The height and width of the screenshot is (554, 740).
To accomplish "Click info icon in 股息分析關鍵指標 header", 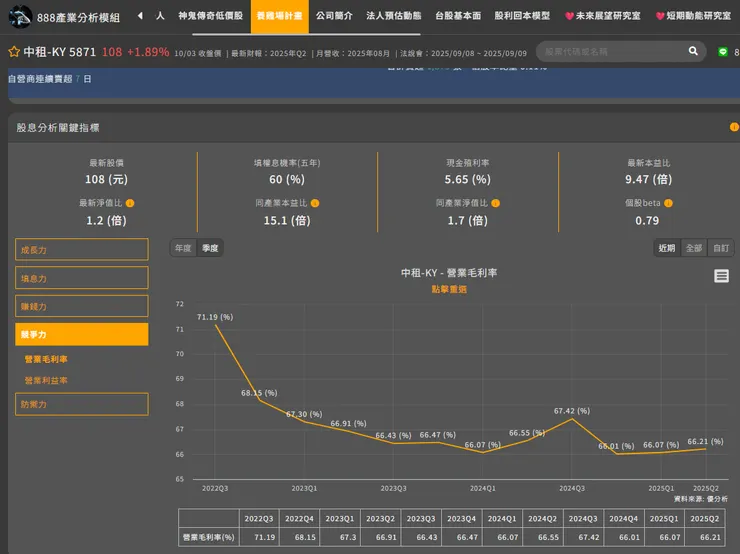I will click(x=734, y=127).
